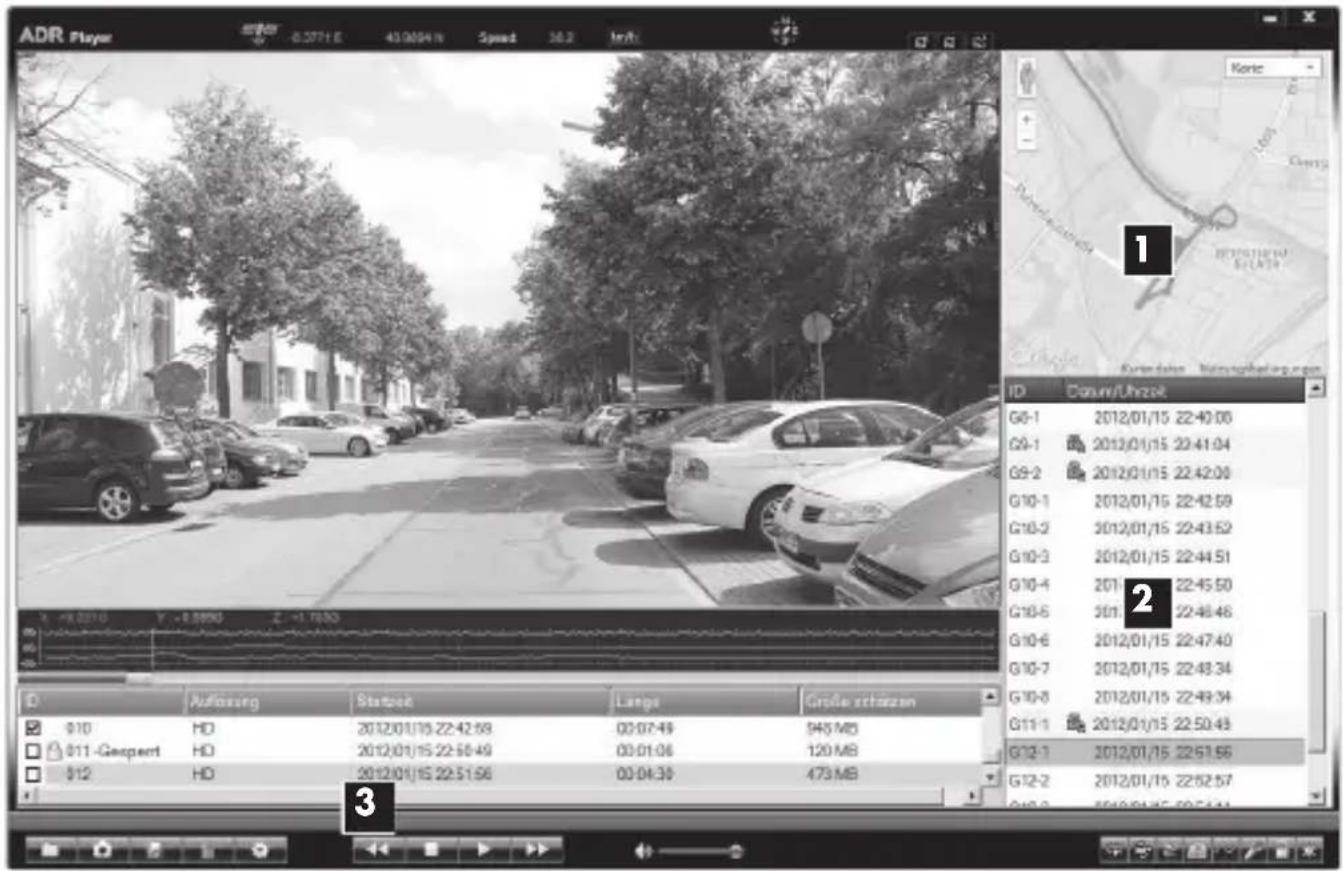
Task: Click the 00:04:30 length cell
Action: coord(643,775)
